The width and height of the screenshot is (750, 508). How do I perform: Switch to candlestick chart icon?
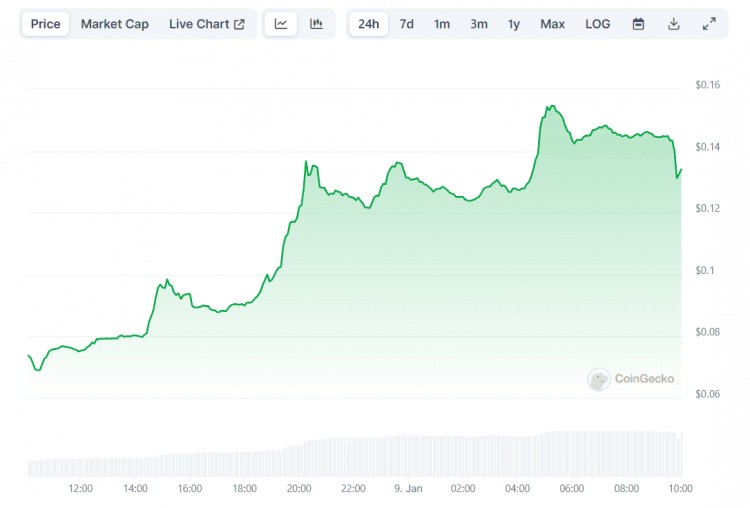tap(316, 24)
